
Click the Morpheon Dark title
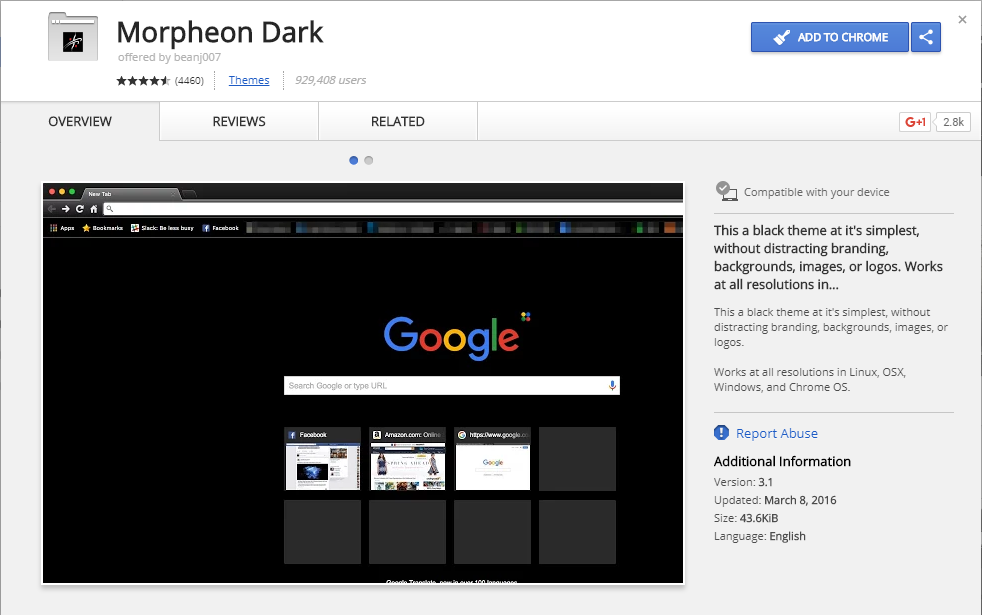pyautogui.click(x=220, y=32)
